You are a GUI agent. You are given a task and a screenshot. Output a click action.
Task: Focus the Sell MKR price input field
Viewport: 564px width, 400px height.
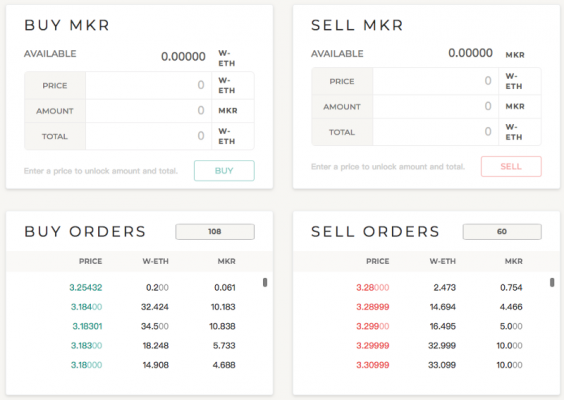[436, 81]
